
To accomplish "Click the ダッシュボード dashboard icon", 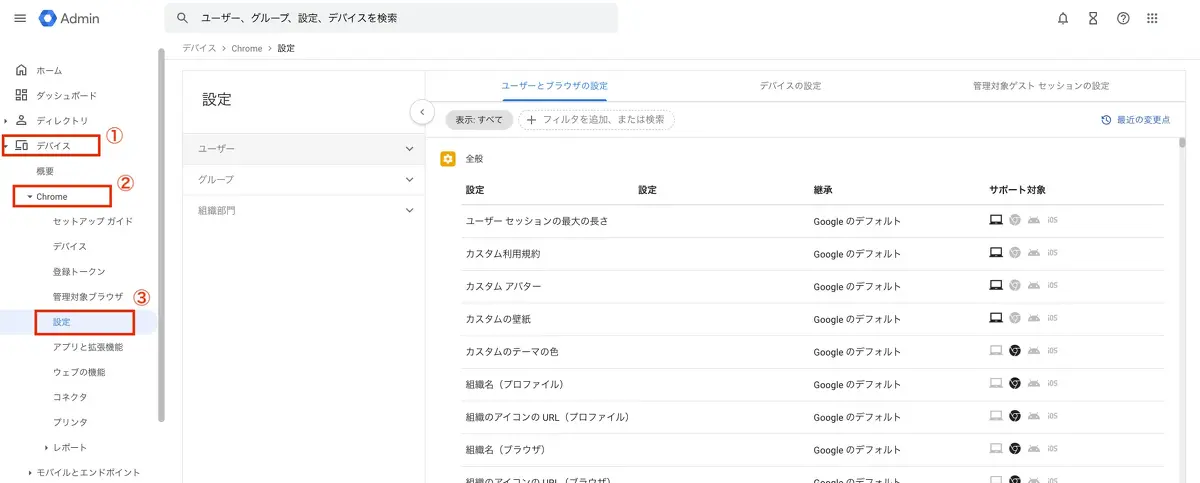I will pos(21,95).
